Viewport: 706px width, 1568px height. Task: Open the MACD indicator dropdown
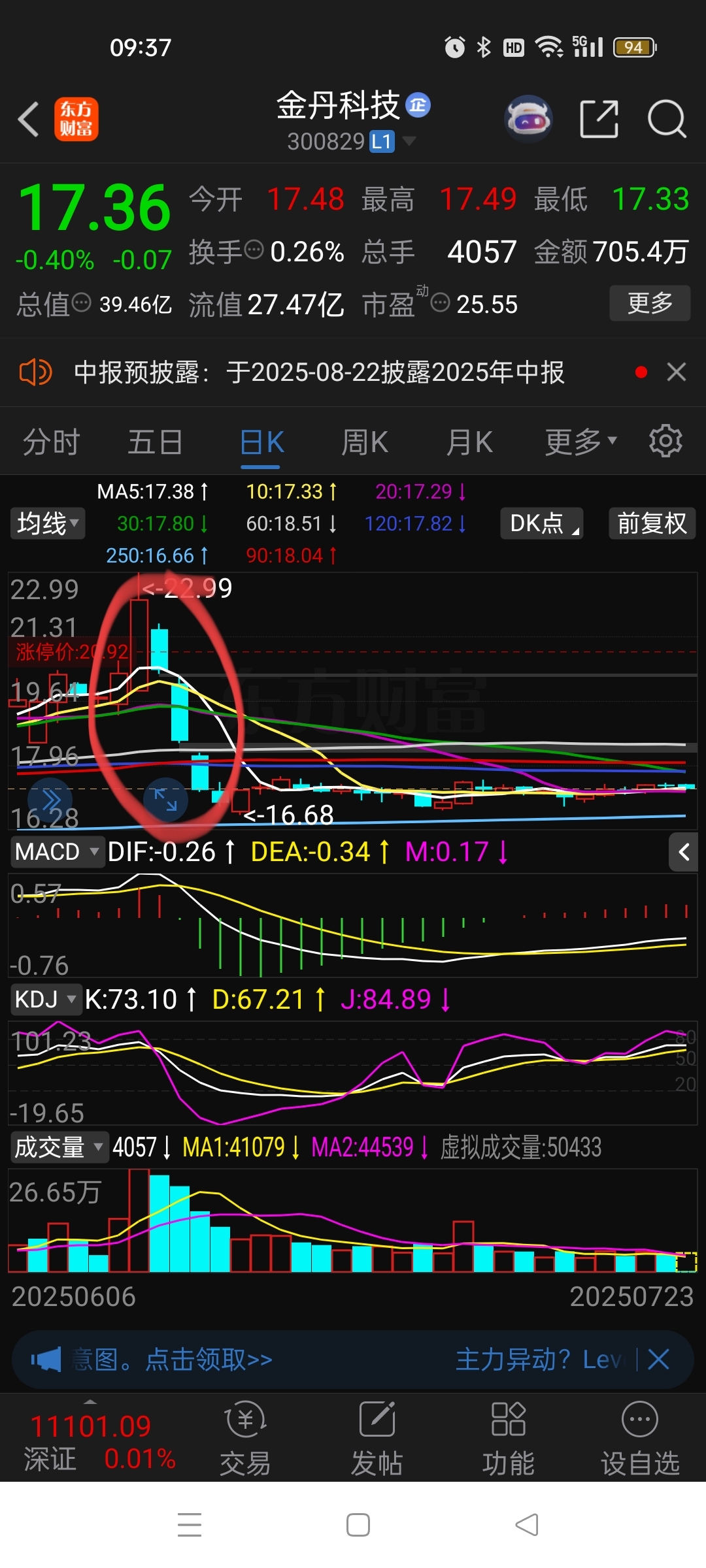click(58, 852)
